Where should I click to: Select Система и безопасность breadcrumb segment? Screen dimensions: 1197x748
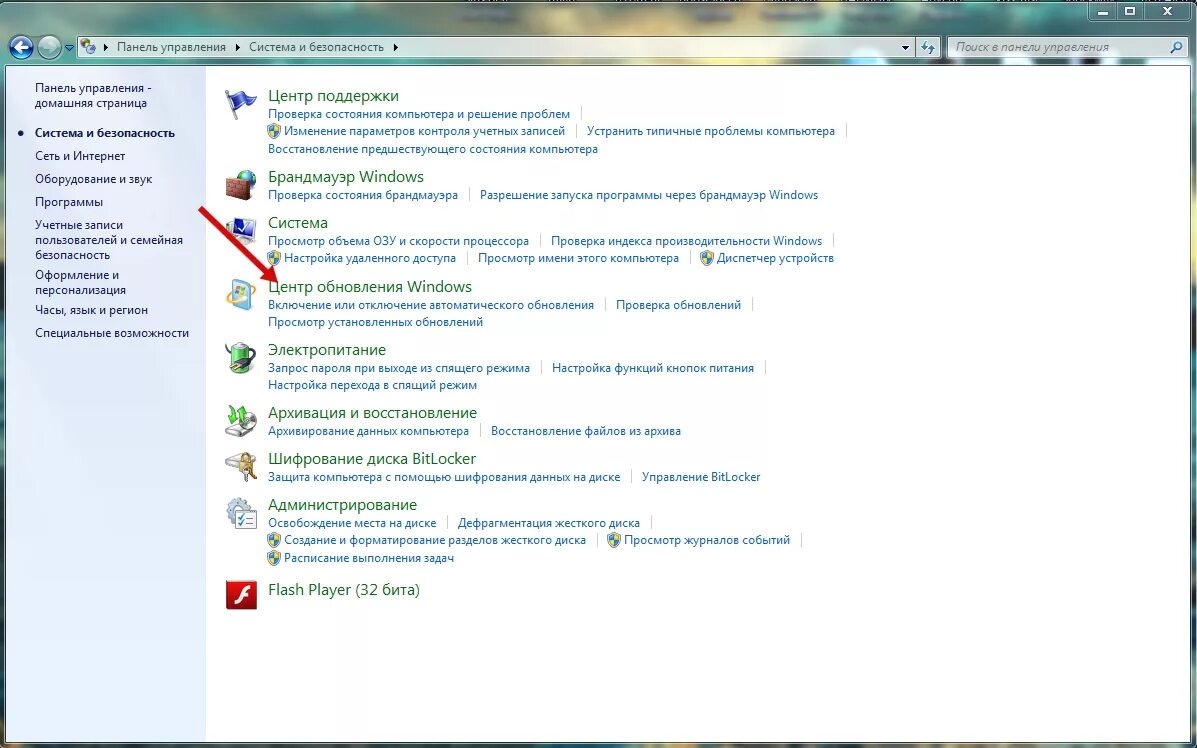pos(316,47)
